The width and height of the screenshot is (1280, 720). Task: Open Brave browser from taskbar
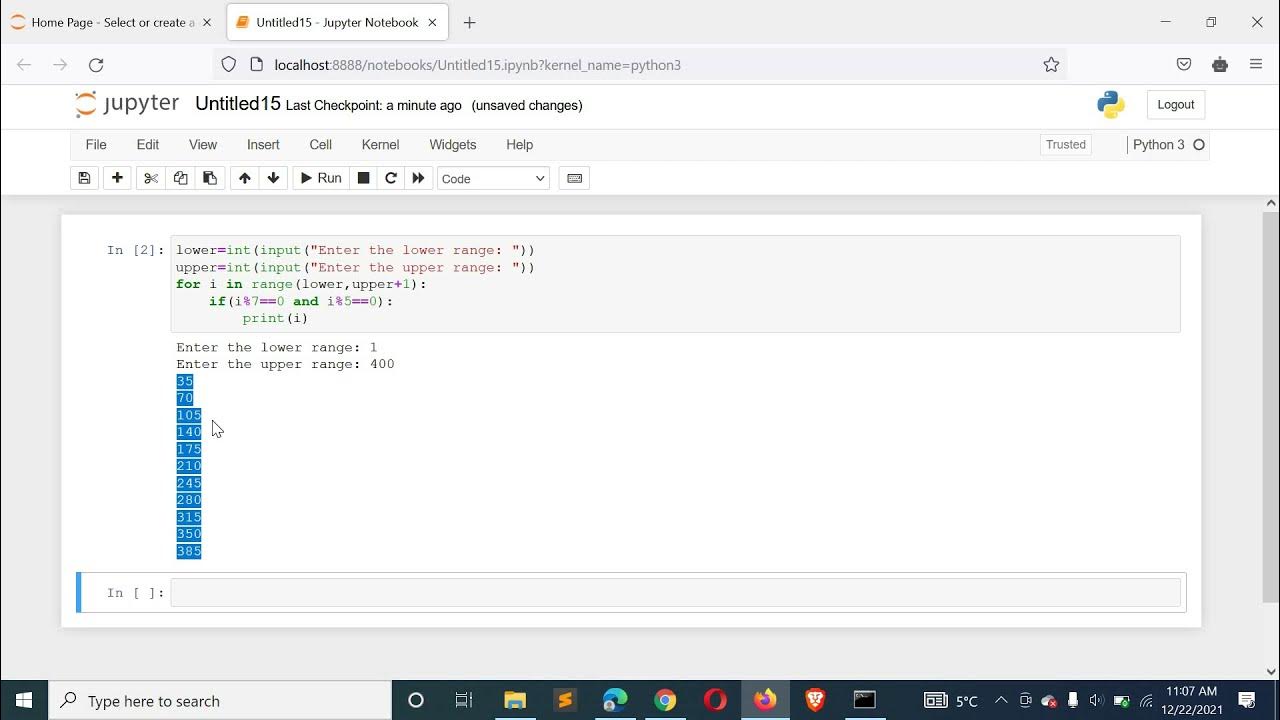[815, 700]
